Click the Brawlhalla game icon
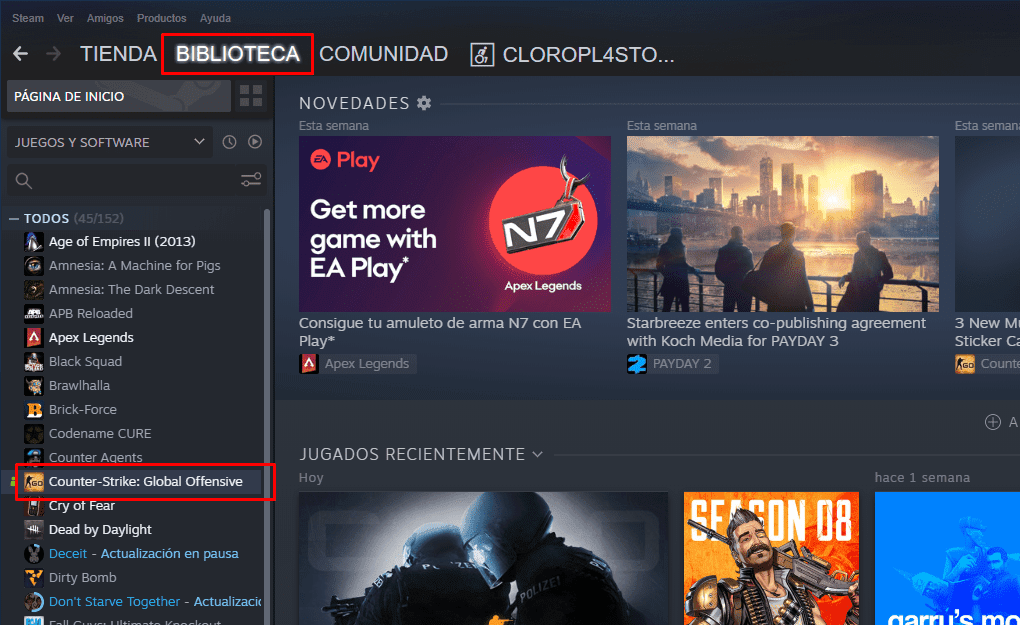Image resolution: width=1020 pixels, height=625 pixels. coord(34,386)
